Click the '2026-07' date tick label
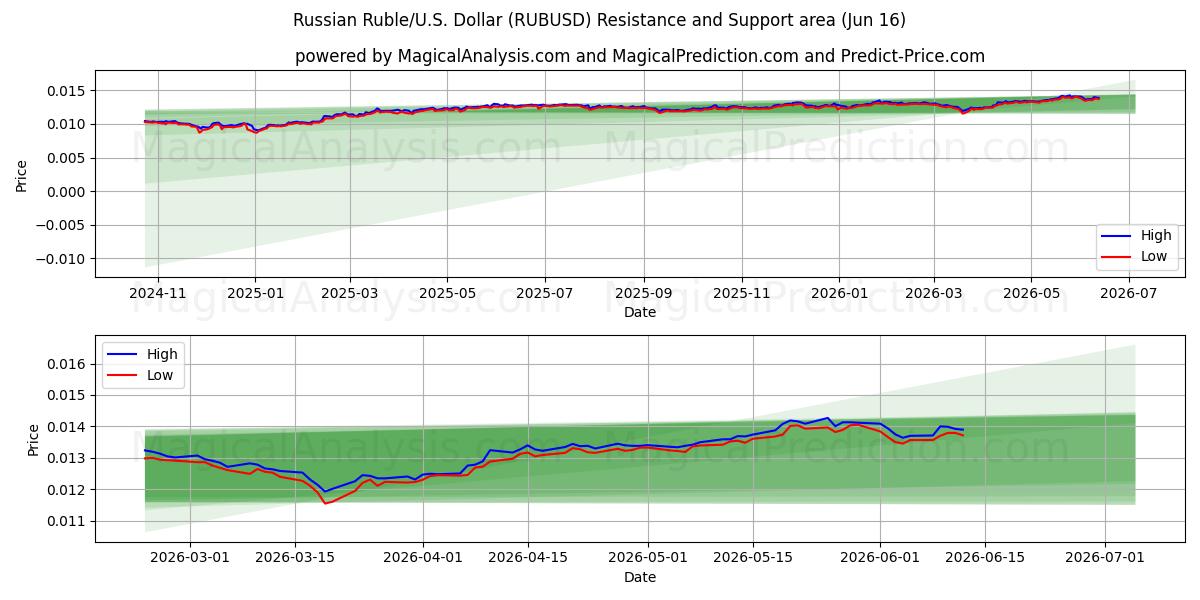Image resolution: width=1200 pixels, height=600 pixels. click(1129, 293)
